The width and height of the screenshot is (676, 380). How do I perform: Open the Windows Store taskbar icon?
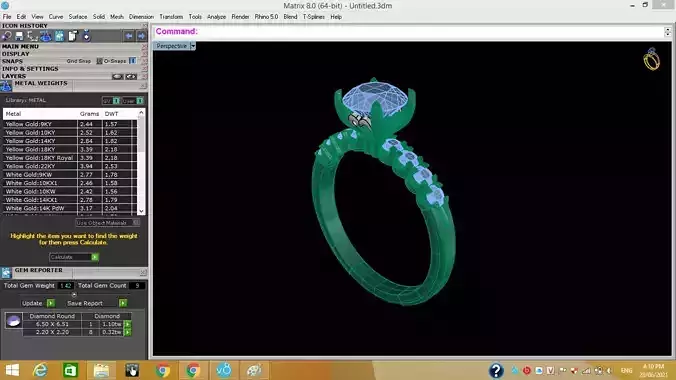click(70, 370)
